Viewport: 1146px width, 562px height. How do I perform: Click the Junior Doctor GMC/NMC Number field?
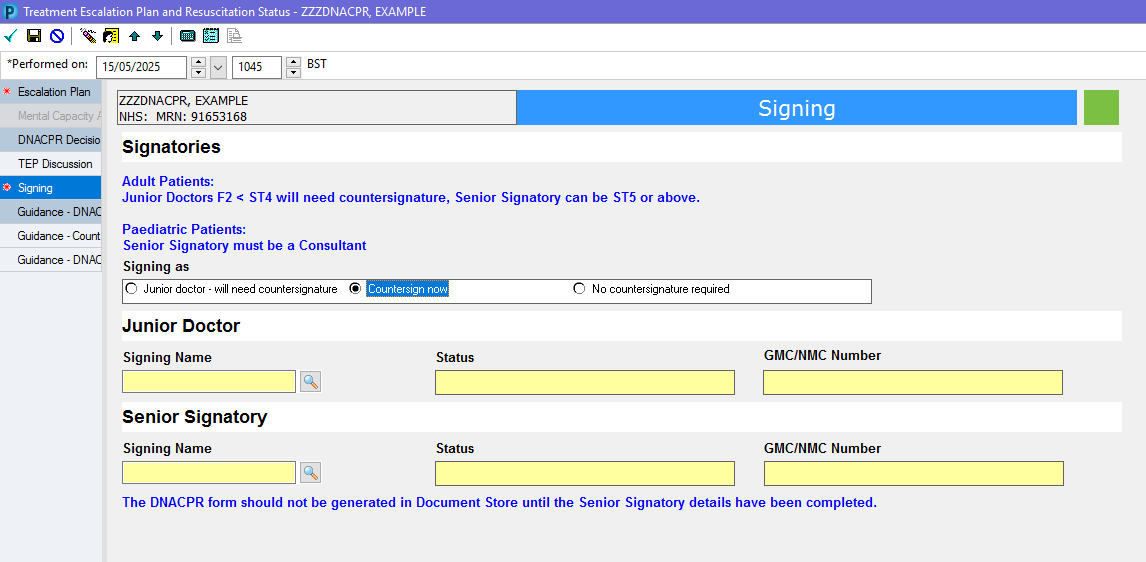coord(913,382)
